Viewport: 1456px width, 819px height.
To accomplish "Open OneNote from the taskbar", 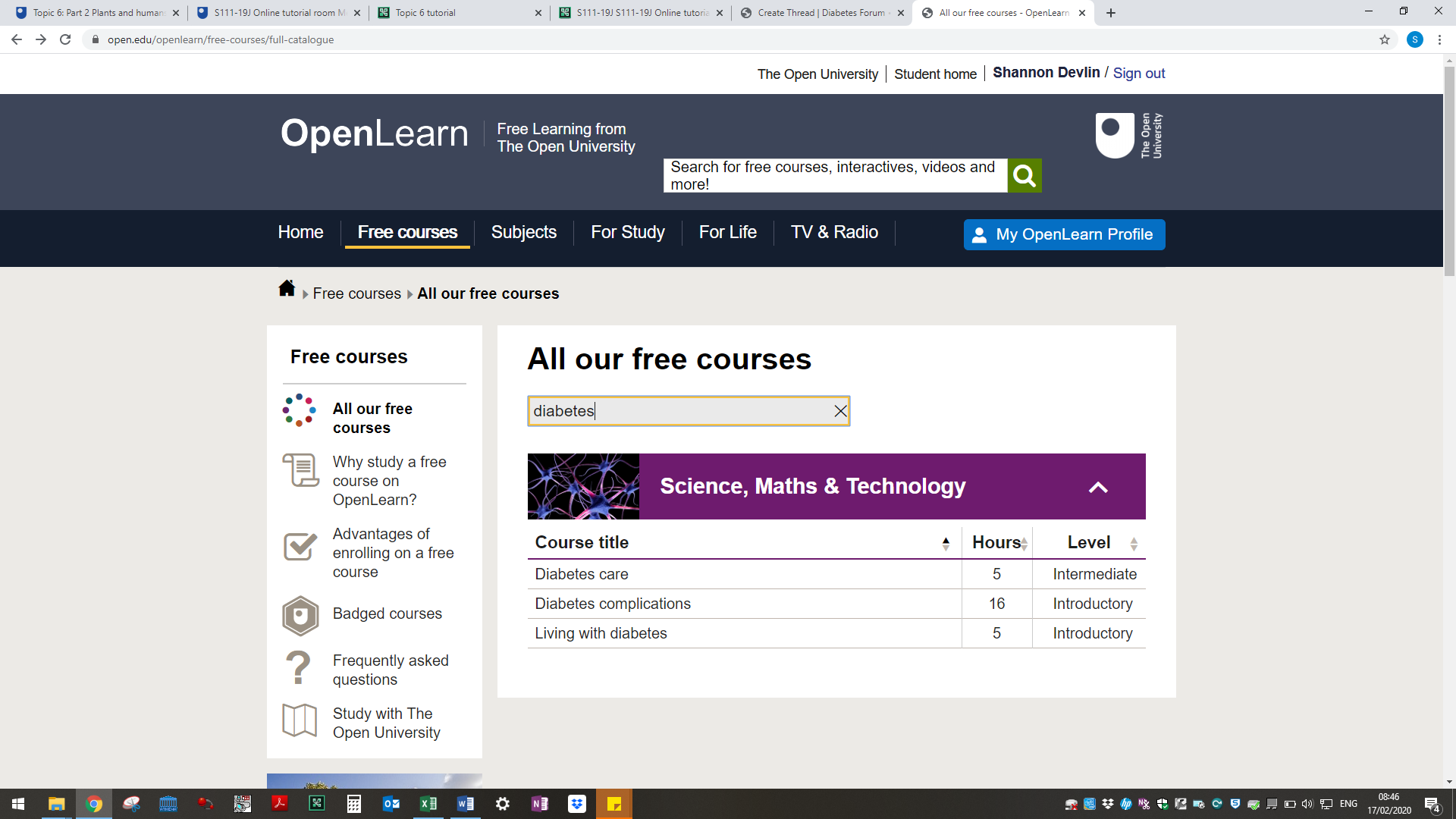I will pos(540,804).
